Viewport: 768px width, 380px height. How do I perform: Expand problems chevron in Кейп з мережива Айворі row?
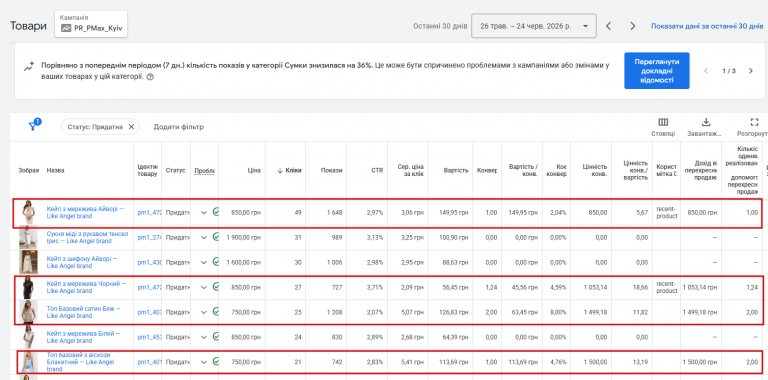[x=204, y=213]
